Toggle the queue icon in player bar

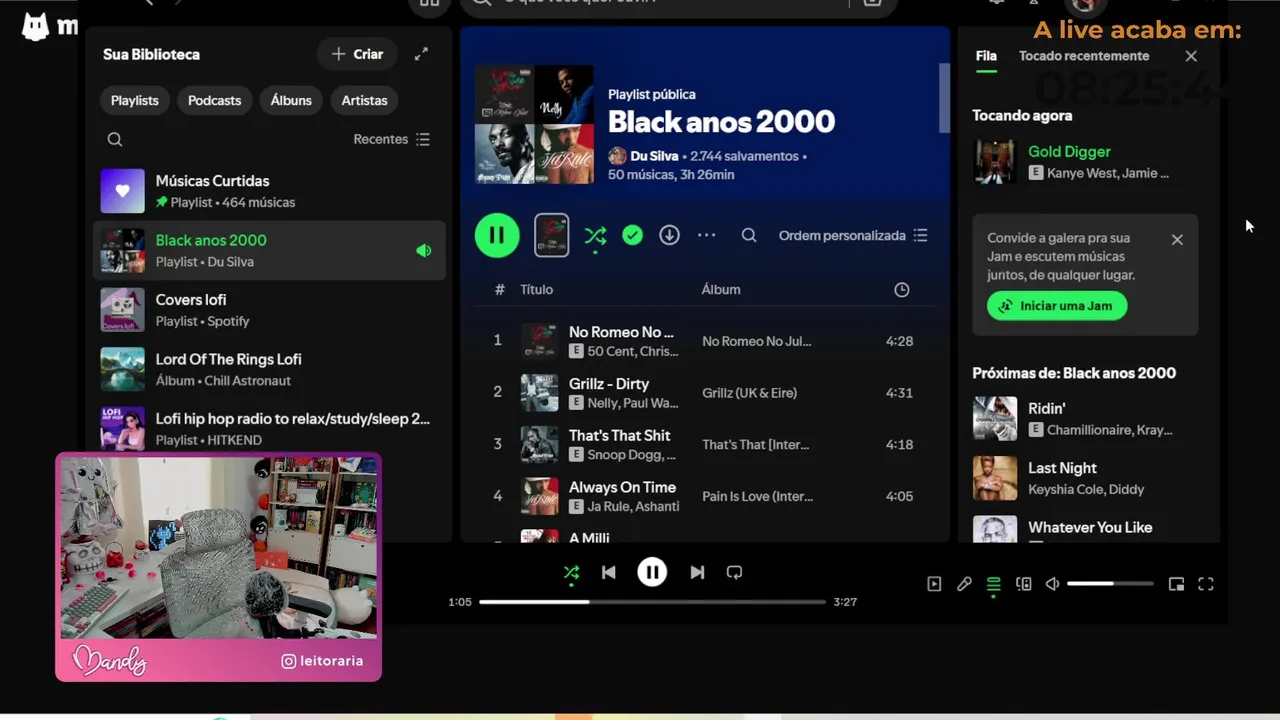994,584
